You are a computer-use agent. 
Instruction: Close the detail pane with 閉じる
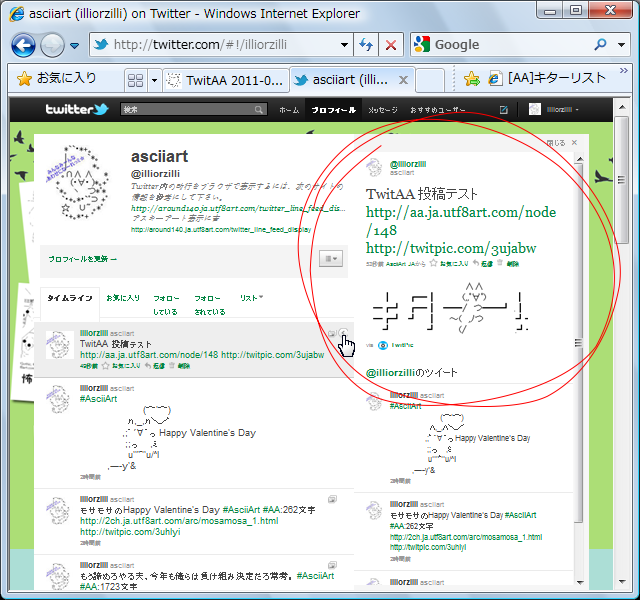click(x=562, y=143)
